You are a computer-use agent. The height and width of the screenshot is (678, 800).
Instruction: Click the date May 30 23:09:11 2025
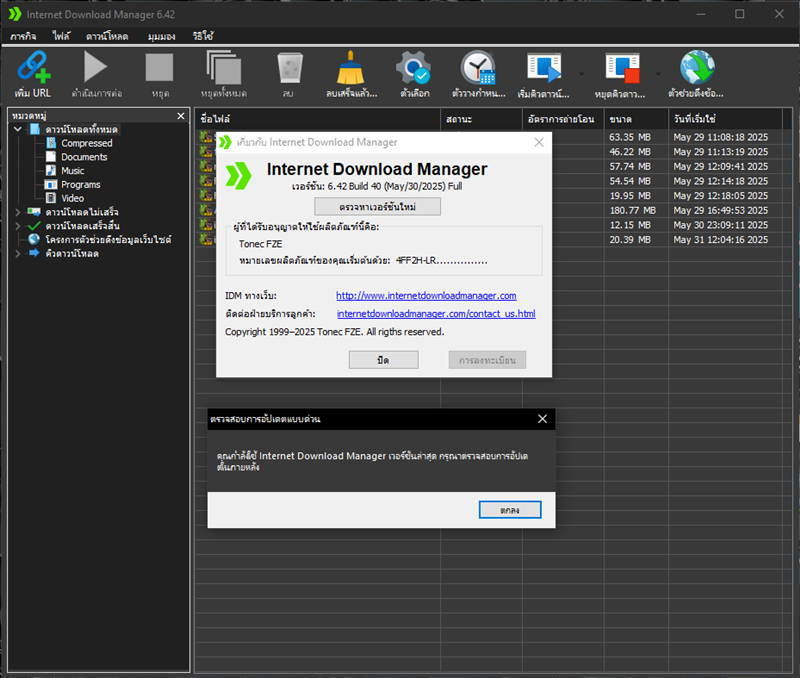(x=720, y=225)
